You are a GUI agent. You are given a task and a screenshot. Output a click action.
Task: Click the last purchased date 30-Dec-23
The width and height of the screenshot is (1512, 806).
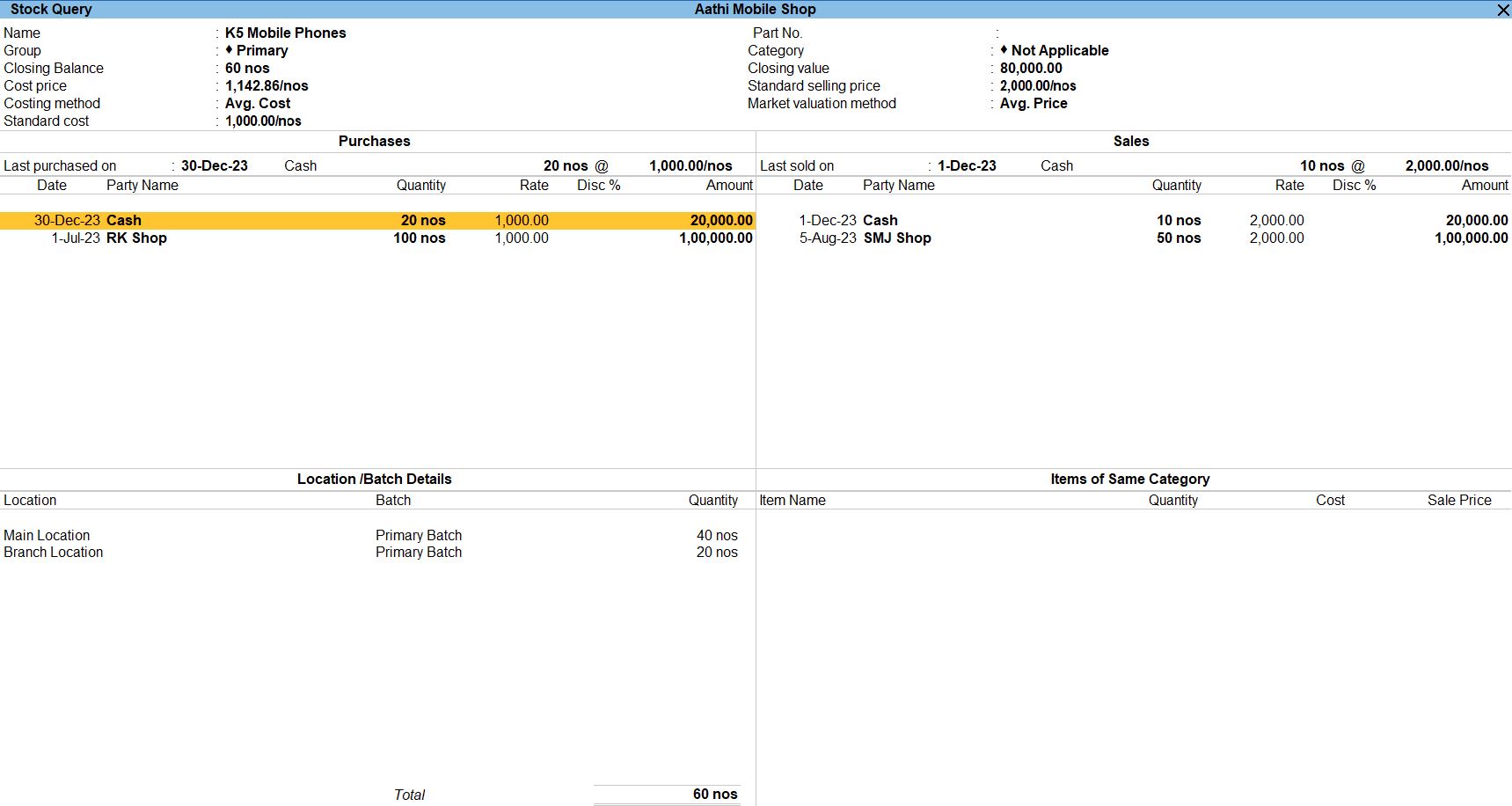[215, 165]
